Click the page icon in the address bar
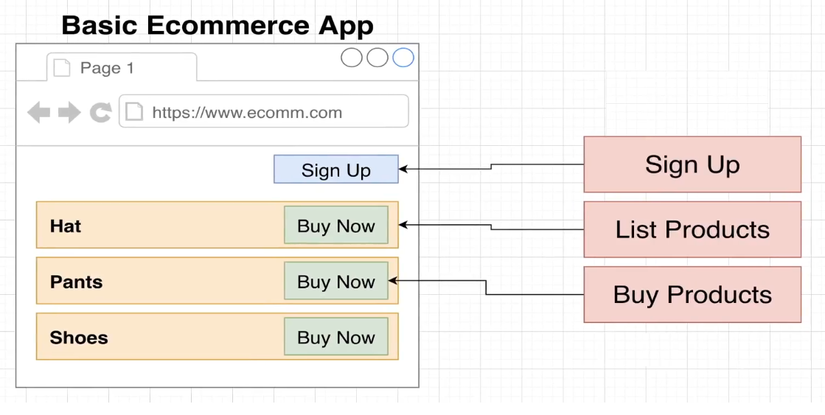 point(134,112)
